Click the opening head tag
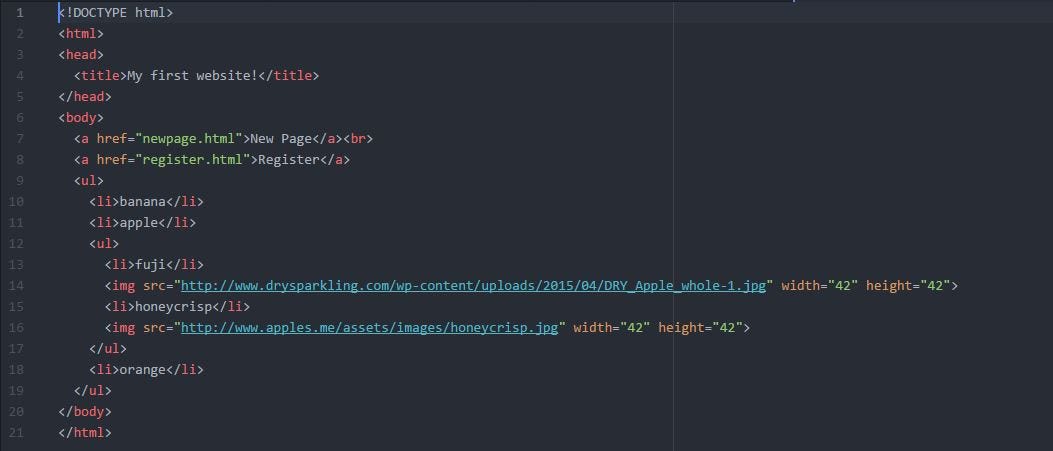This screenshot has height=451, width=1053. pyautogui.click(x=81, y=54)
